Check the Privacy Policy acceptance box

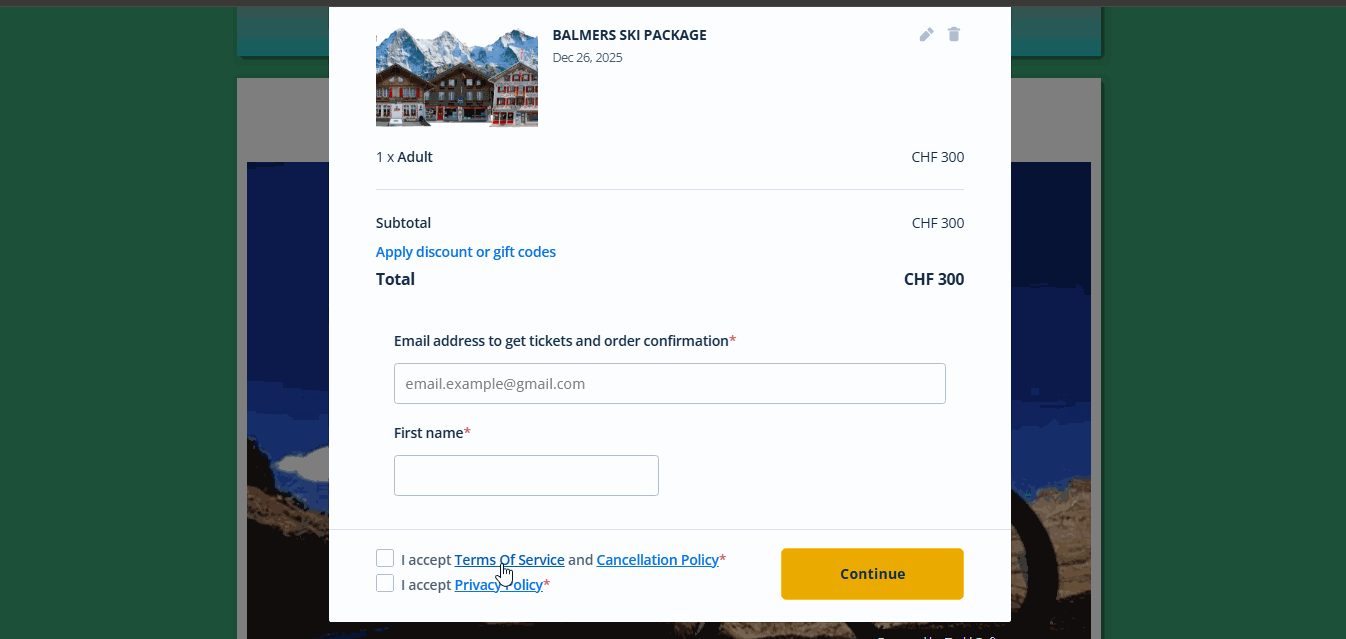[385, 583]
